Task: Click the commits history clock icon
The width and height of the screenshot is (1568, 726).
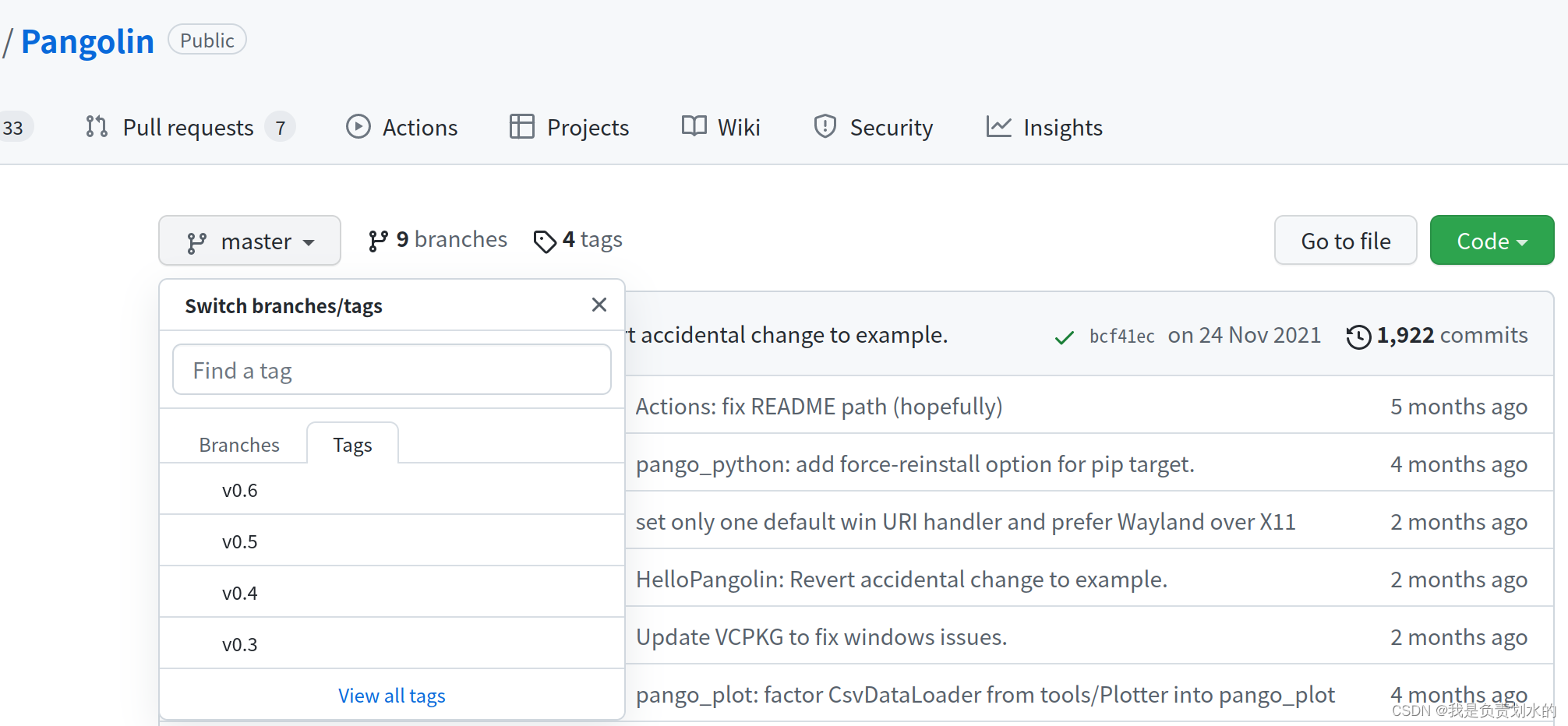Action: click(1358, 337)
